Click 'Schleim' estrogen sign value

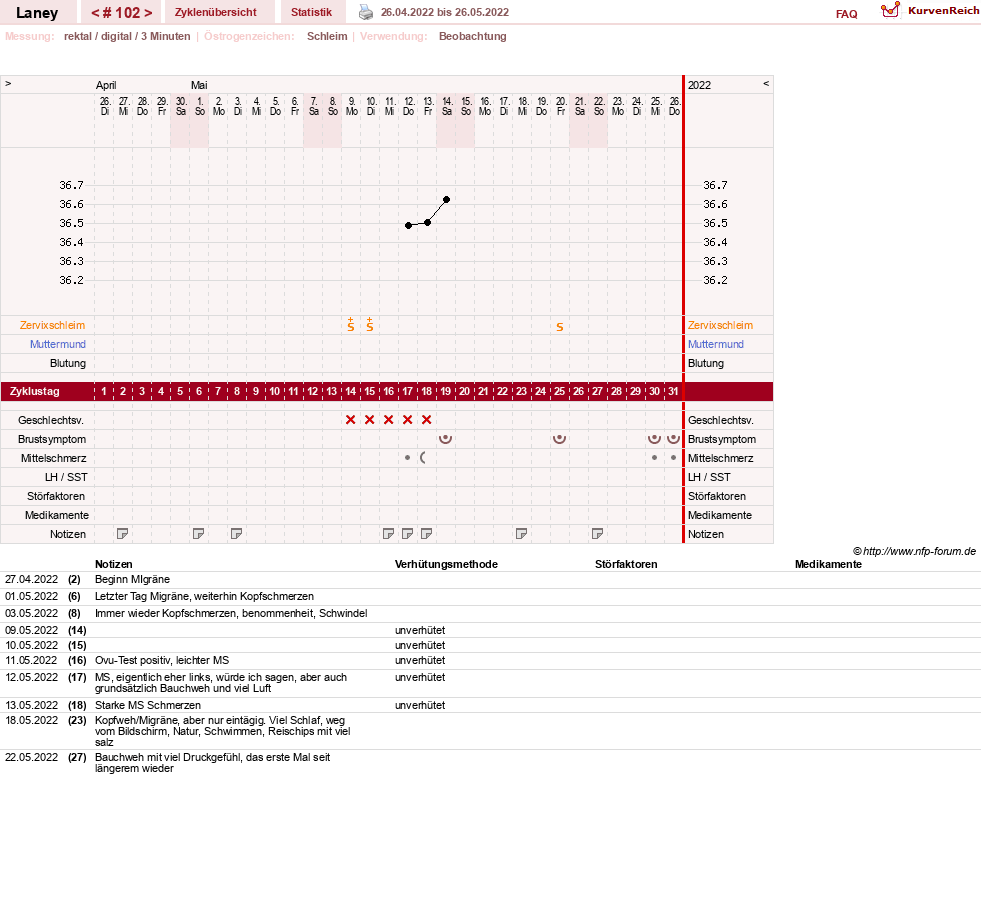(327, 36)
